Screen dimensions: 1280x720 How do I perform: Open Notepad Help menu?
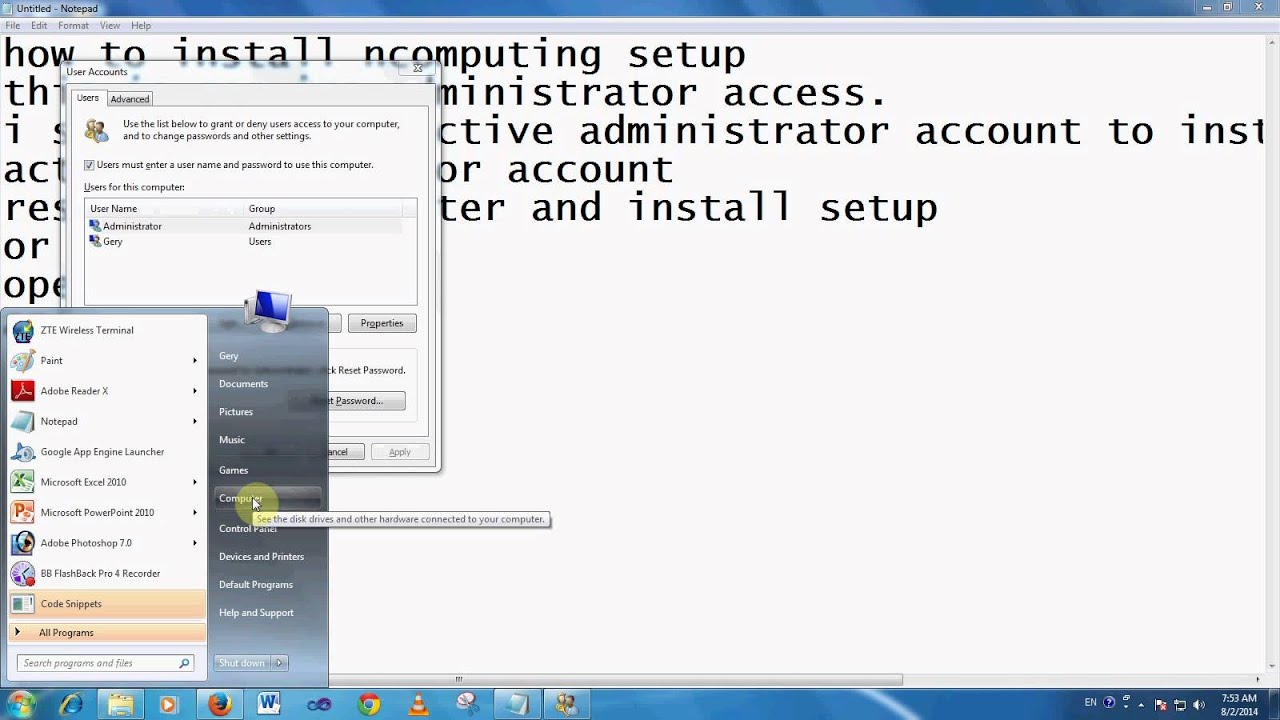point(141,25)
